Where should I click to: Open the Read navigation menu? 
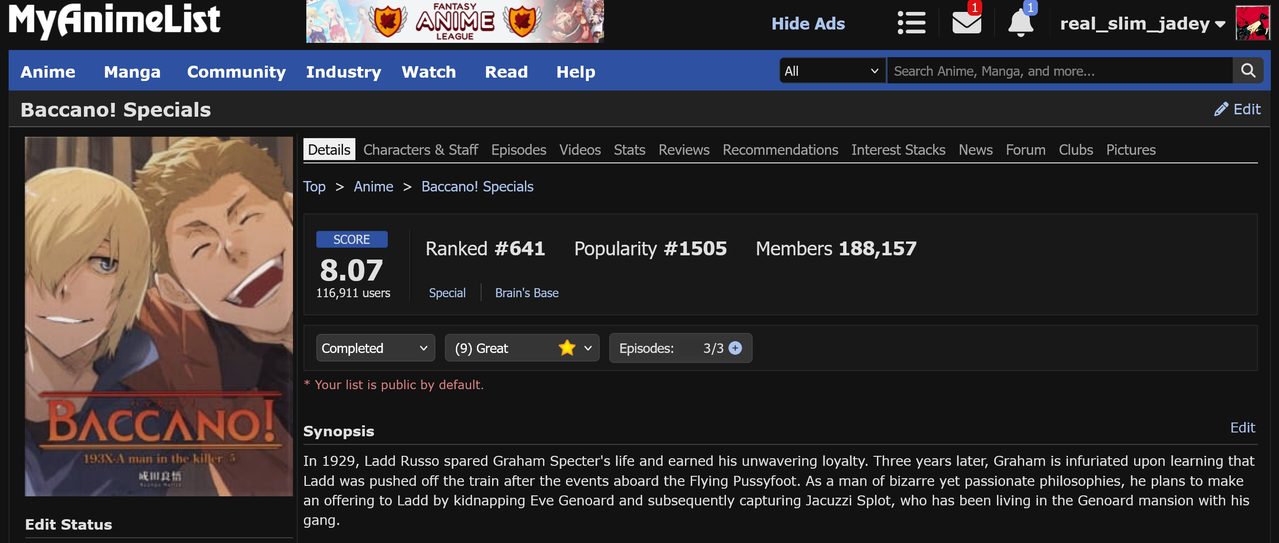point(506,72)
